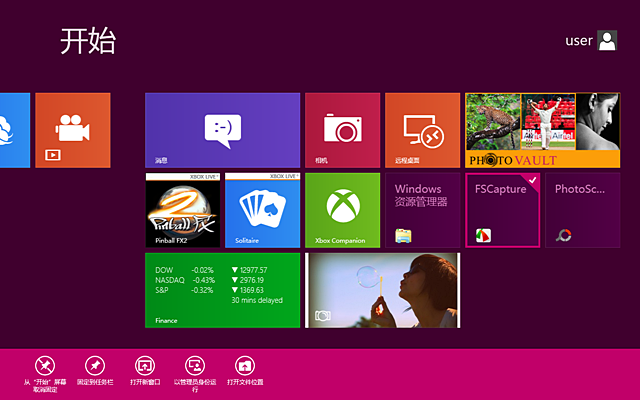Deselect the checked FSCapture tile
The width and height of the screenshot is (640, 400).
point(502,210)
